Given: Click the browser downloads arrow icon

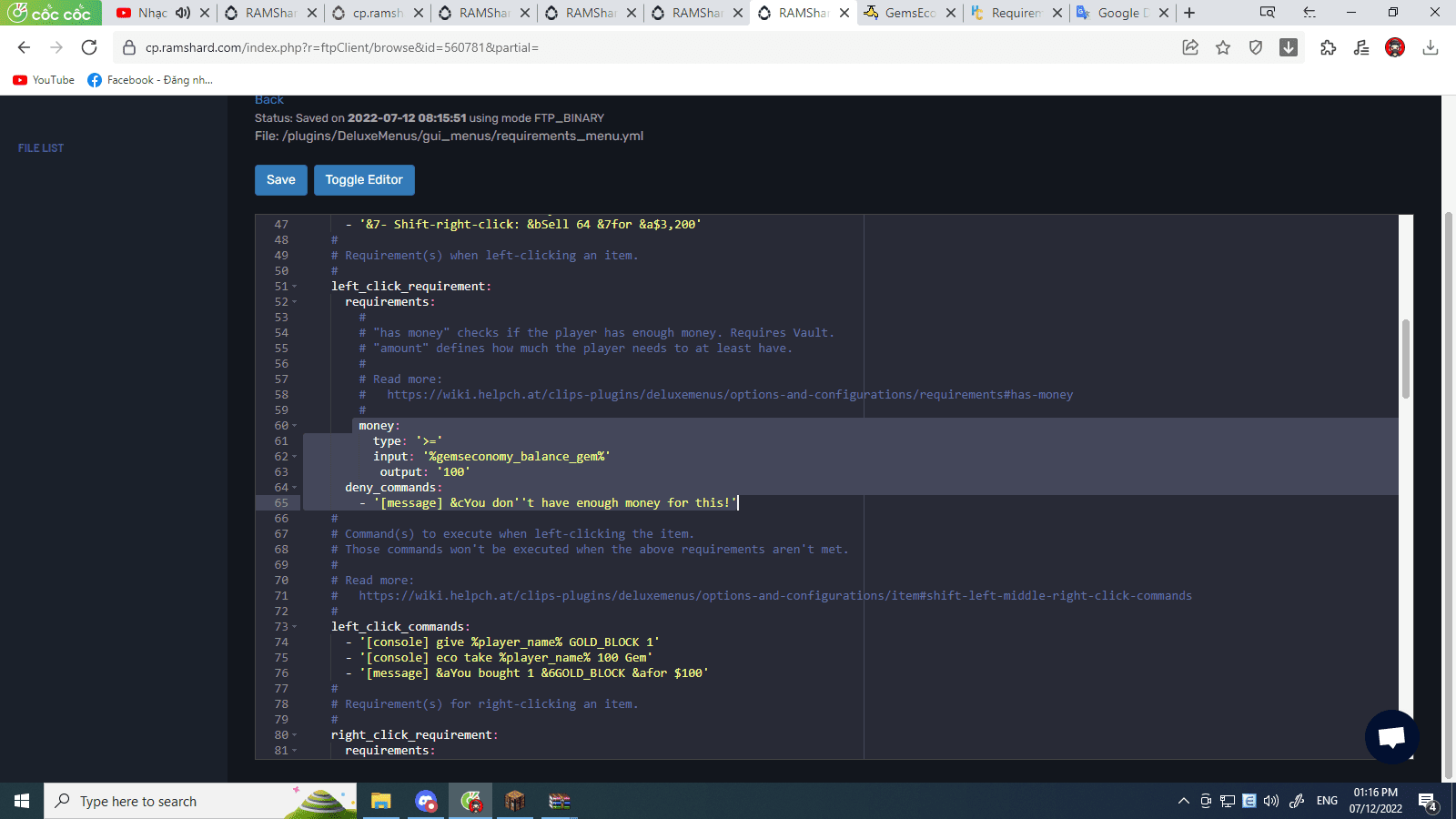Looking at the screenshot, I should tap(1431, 47).
